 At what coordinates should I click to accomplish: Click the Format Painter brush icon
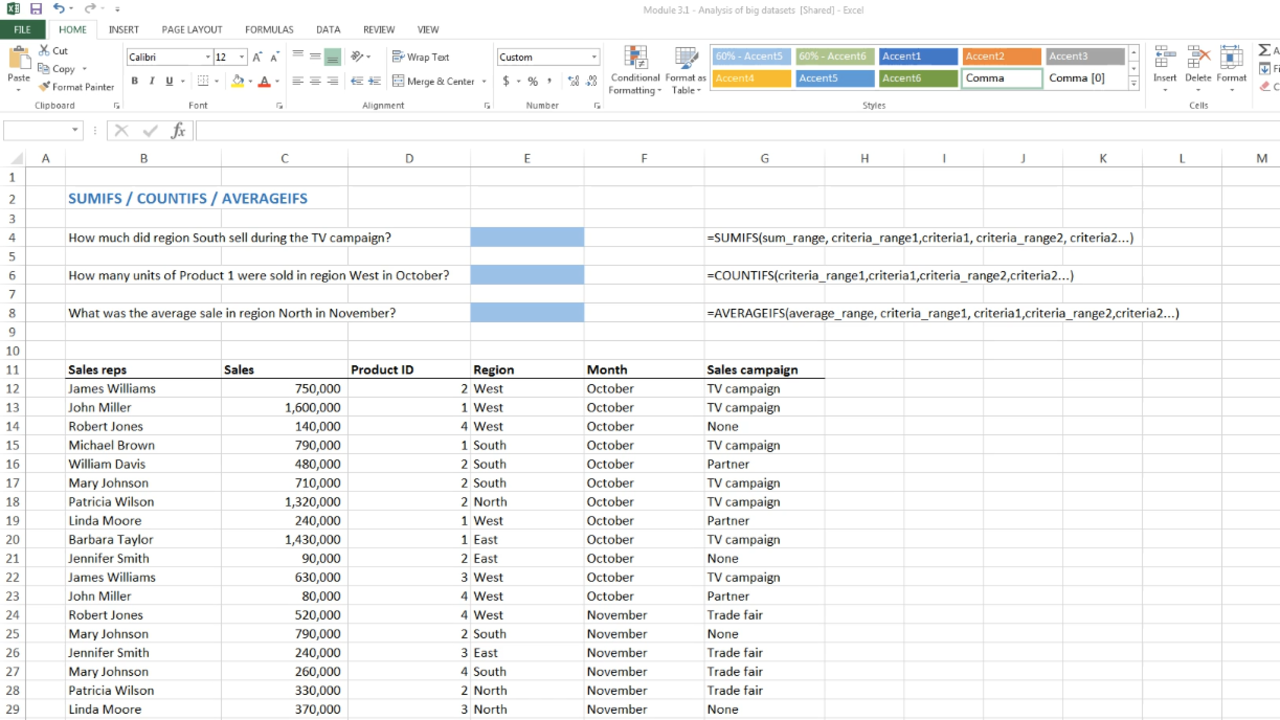[45, 87]
